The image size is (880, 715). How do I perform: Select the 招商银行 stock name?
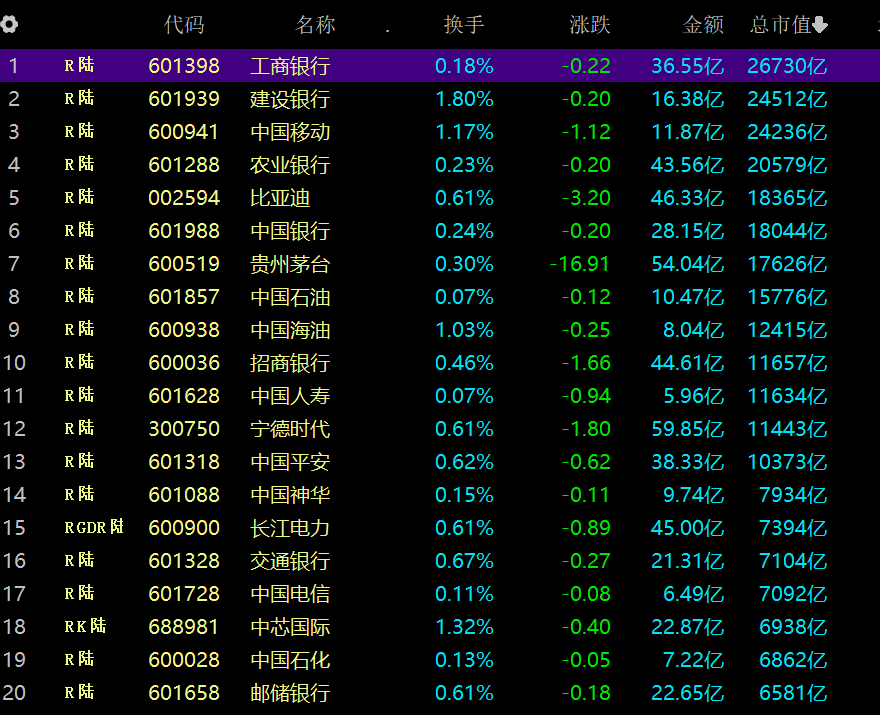tap(290, 363)
